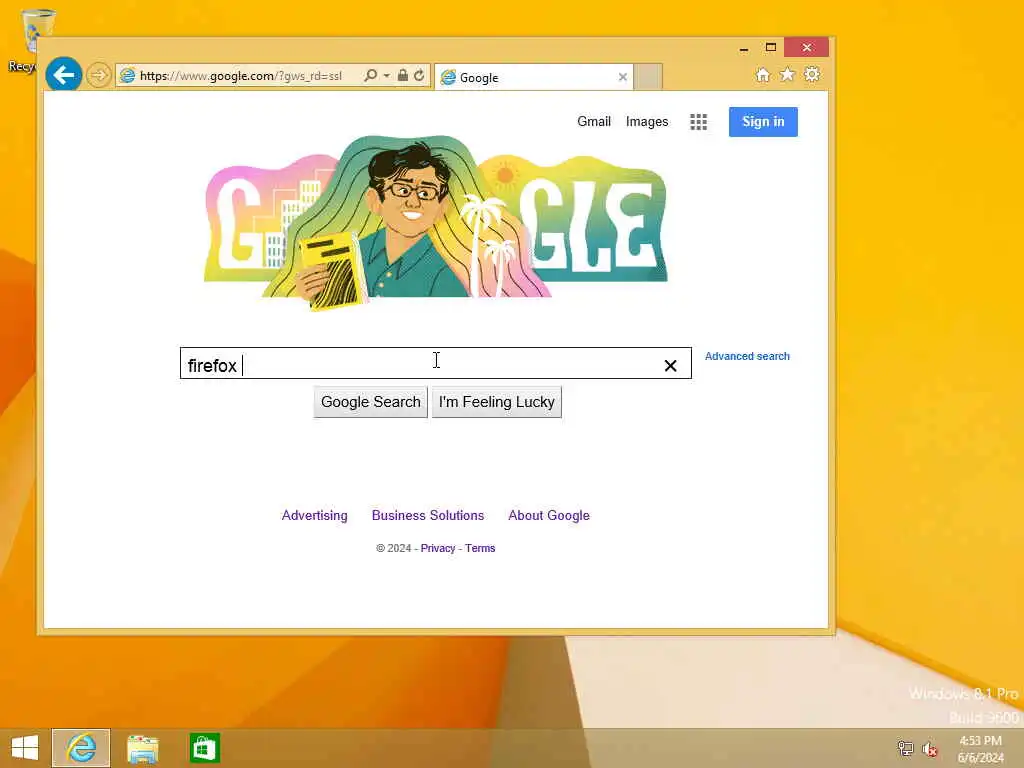Click the Forward navigation arrow
The height and width of the screenshot is (768, 1024).
99,75
